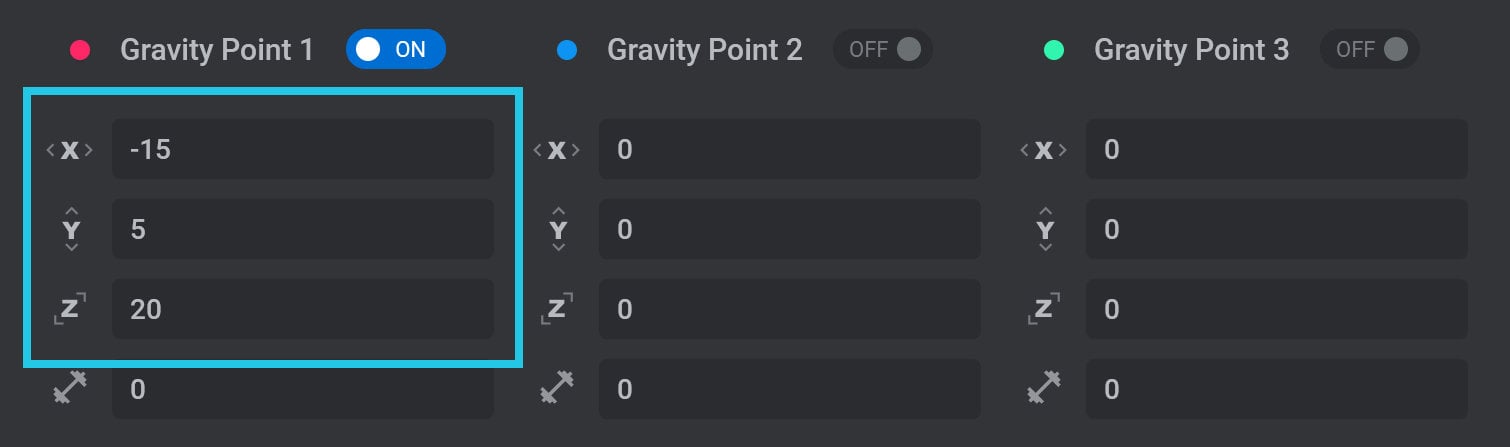This screenshot has height=447, width=1510.
Task: Click the X axis icon for Gravity Point 1
Action: [70, 150]
